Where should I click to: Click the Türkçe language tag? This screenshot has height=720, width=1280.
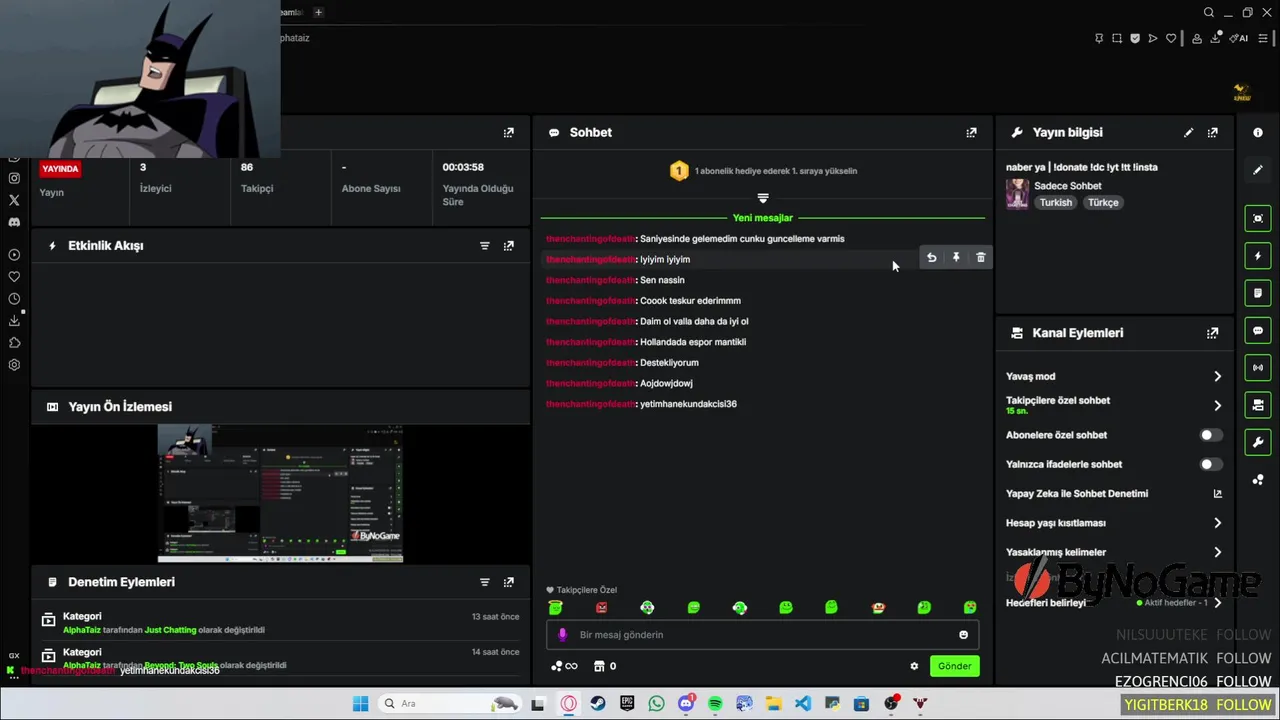tap(1103, 202)
